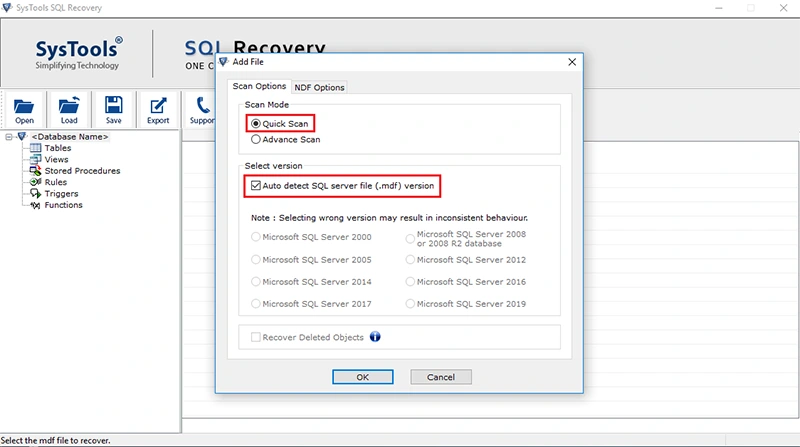Choose Microsoft SQL Server 2014 option
Viewport: 800px width, 447px height.
(256, 282)
